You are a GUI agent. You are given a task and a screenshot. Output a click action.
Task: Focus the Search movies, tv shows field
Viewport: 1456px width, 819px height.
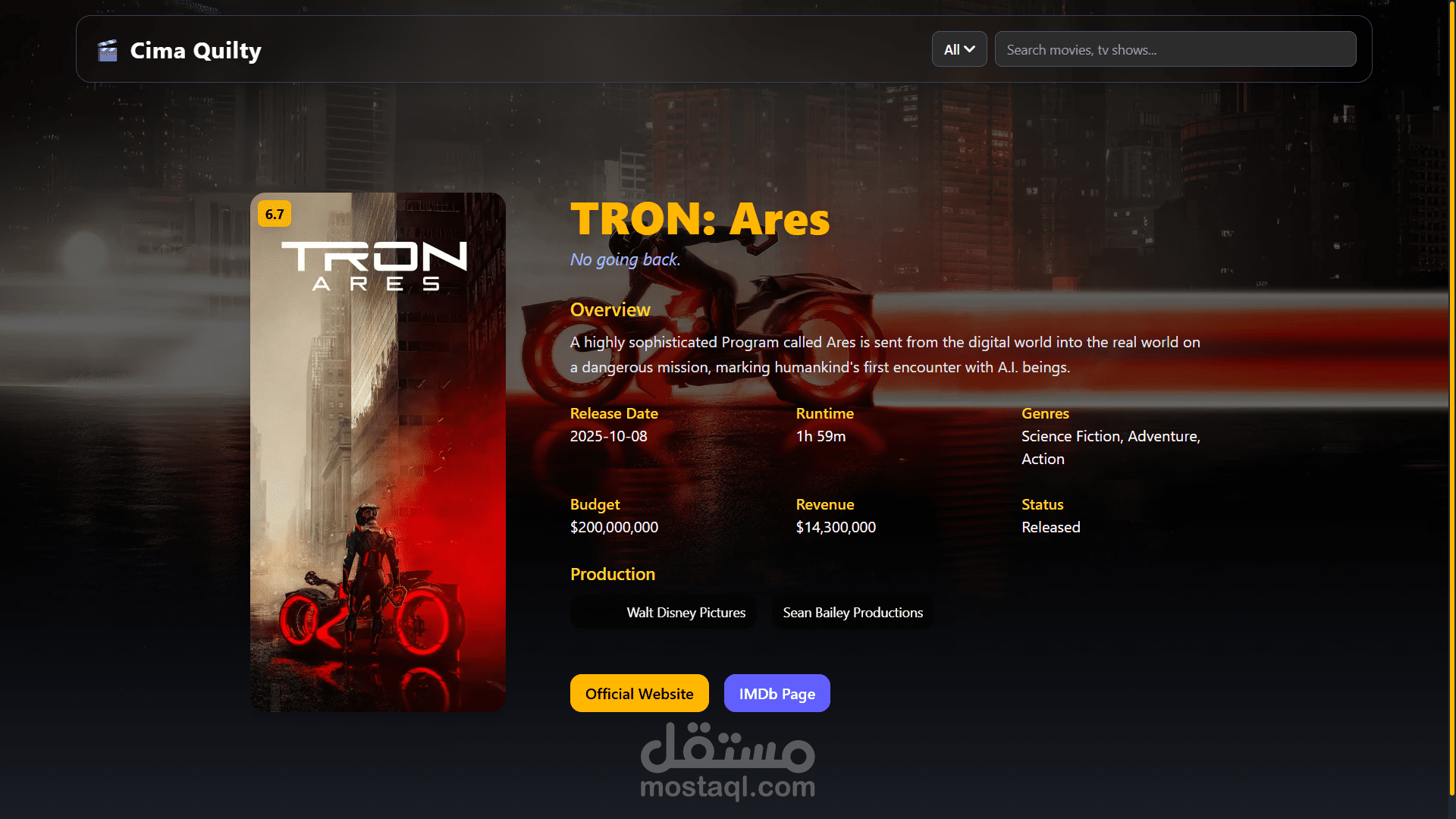coord(1175,49)
